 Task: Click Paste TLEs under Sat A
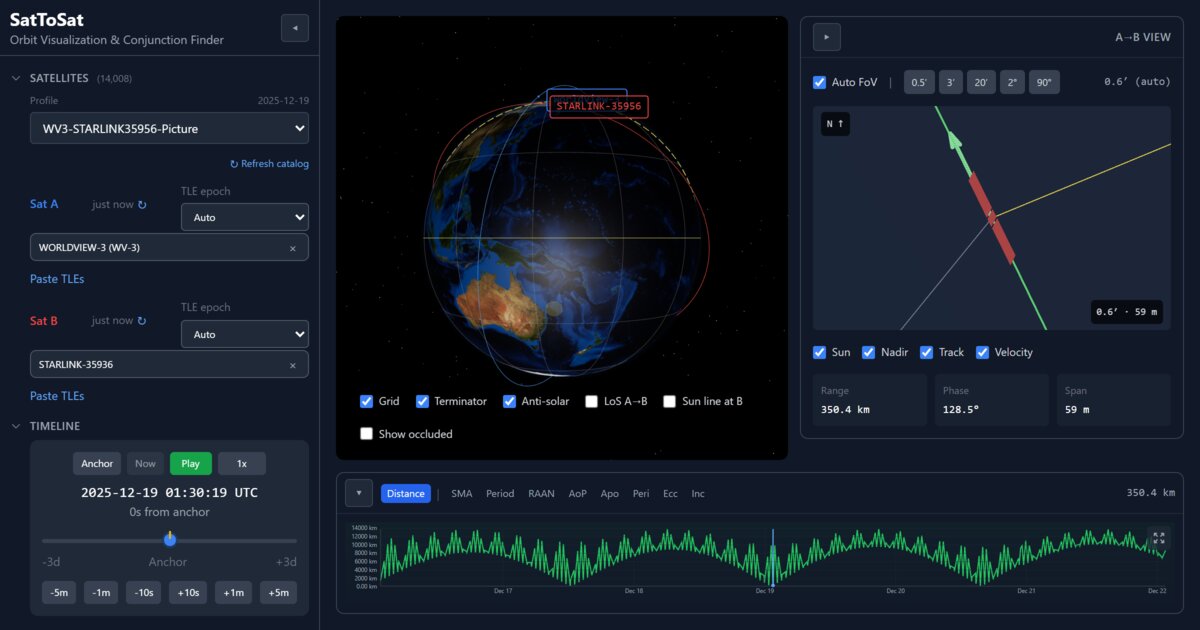pos(56,278)
